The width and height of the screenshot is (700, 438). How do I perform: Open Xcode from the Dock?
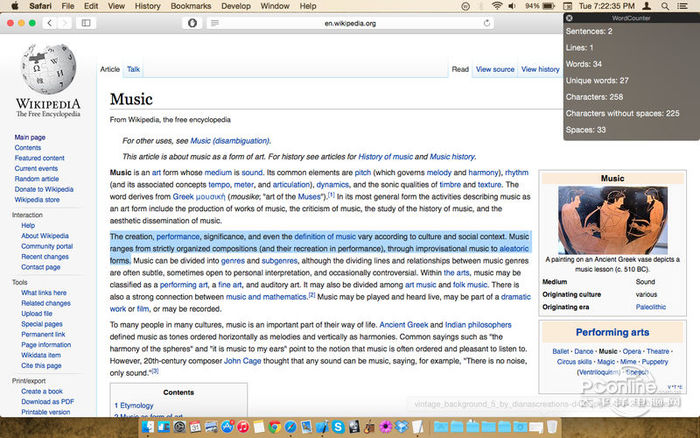coord(322,427)
